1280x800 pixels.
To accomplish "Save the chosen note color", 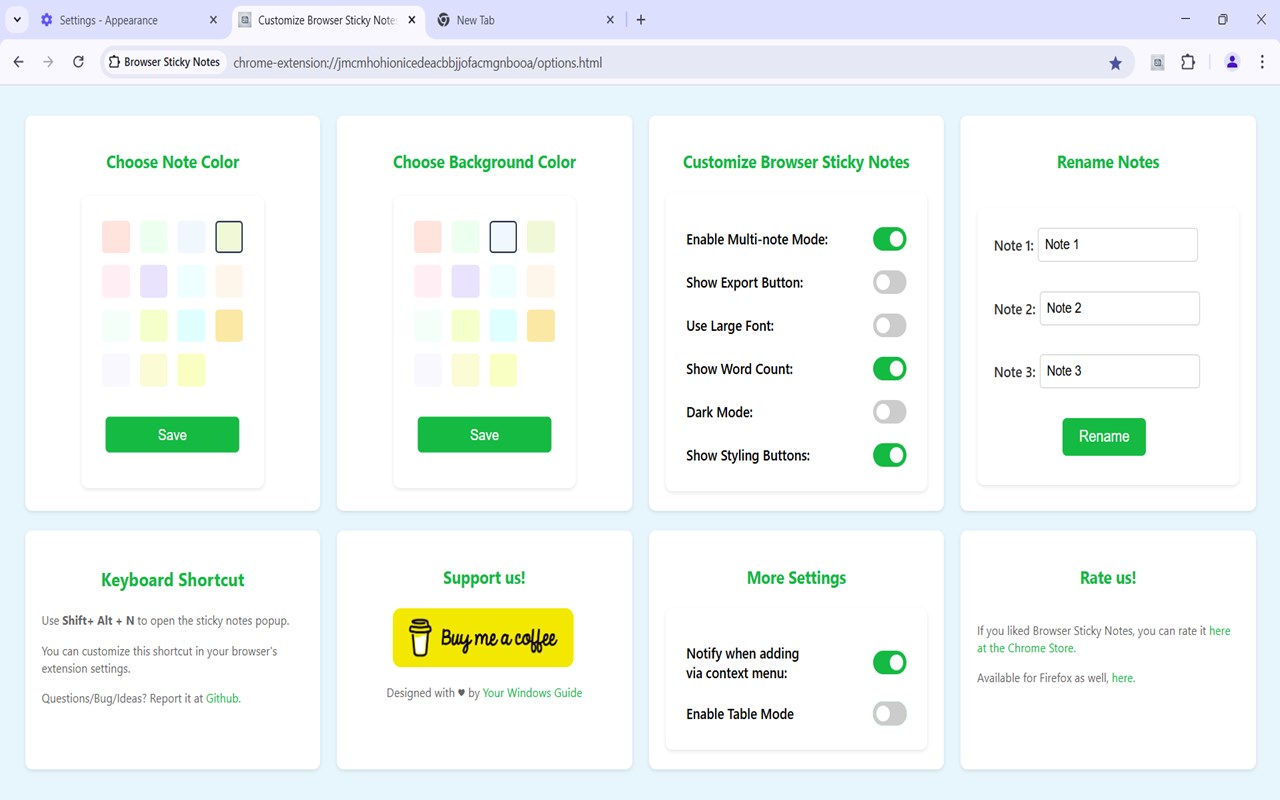I will 172,435.
